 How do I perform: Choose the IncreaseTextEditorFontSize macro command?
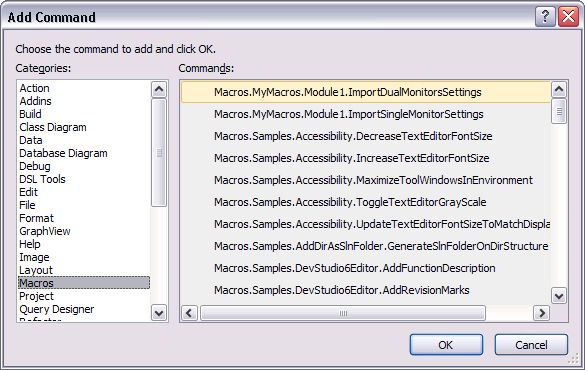(x=366, y=158)
